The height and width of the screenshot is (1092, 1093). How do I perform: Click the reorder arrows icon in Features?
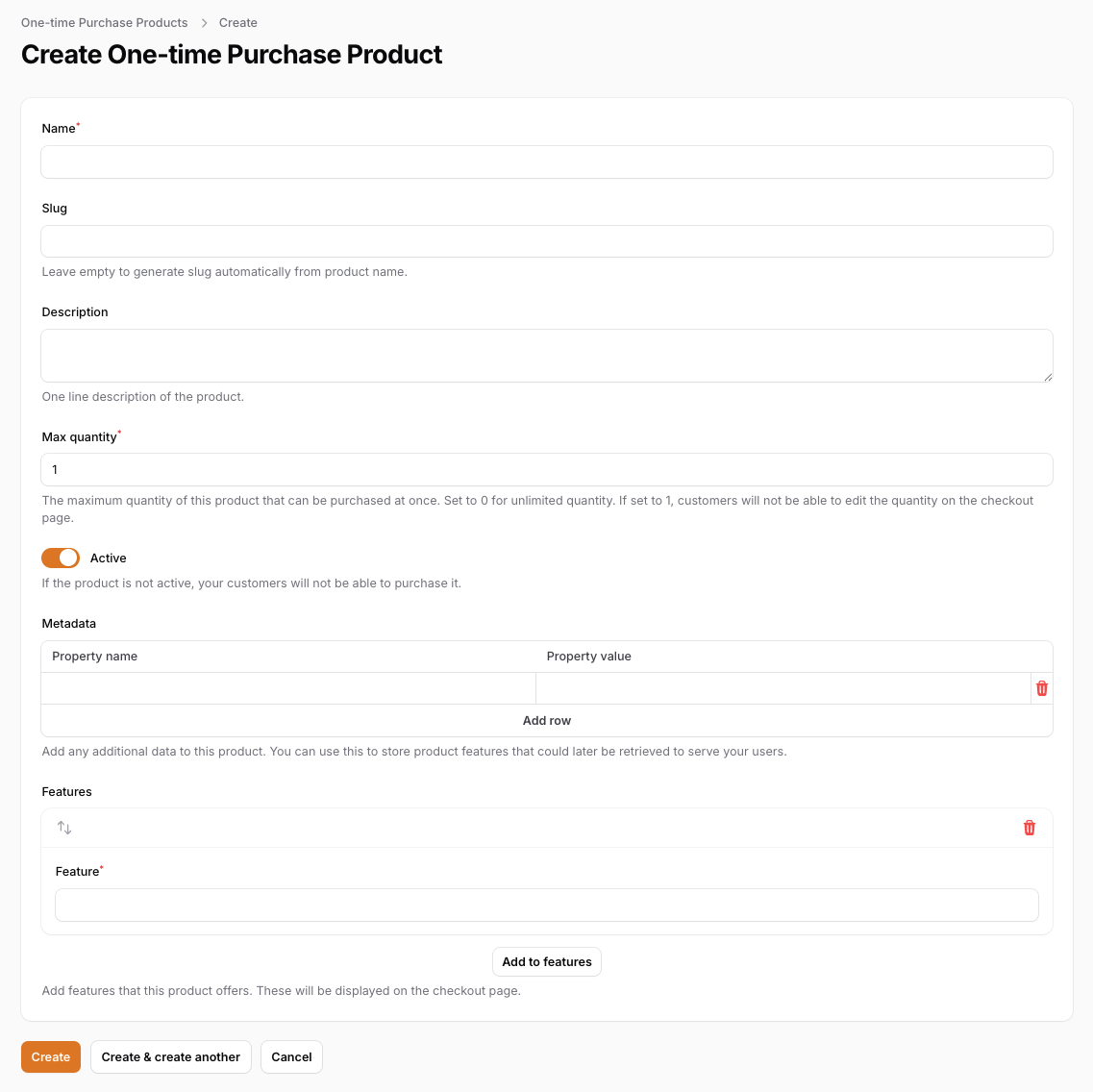point(64,828)
